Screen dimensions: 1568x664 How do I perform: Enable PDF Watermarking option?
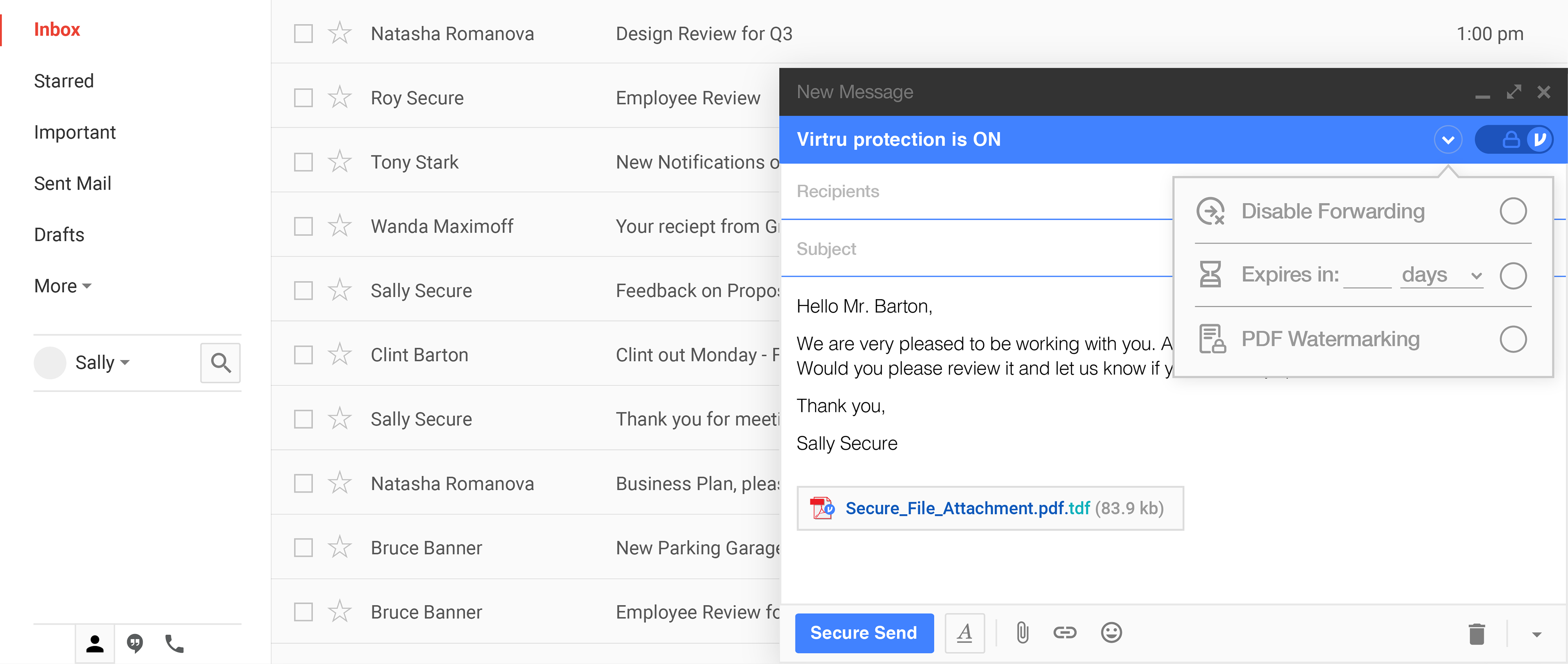tap(1512, 339)
